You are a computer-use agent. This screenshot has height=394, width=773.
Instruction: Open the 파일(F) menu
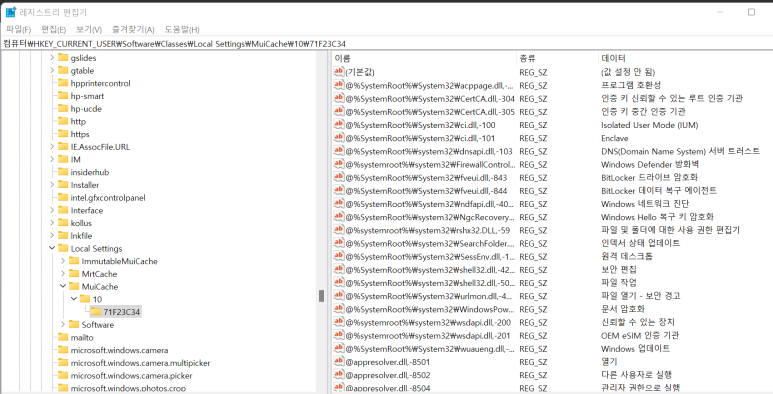[18, 29]
